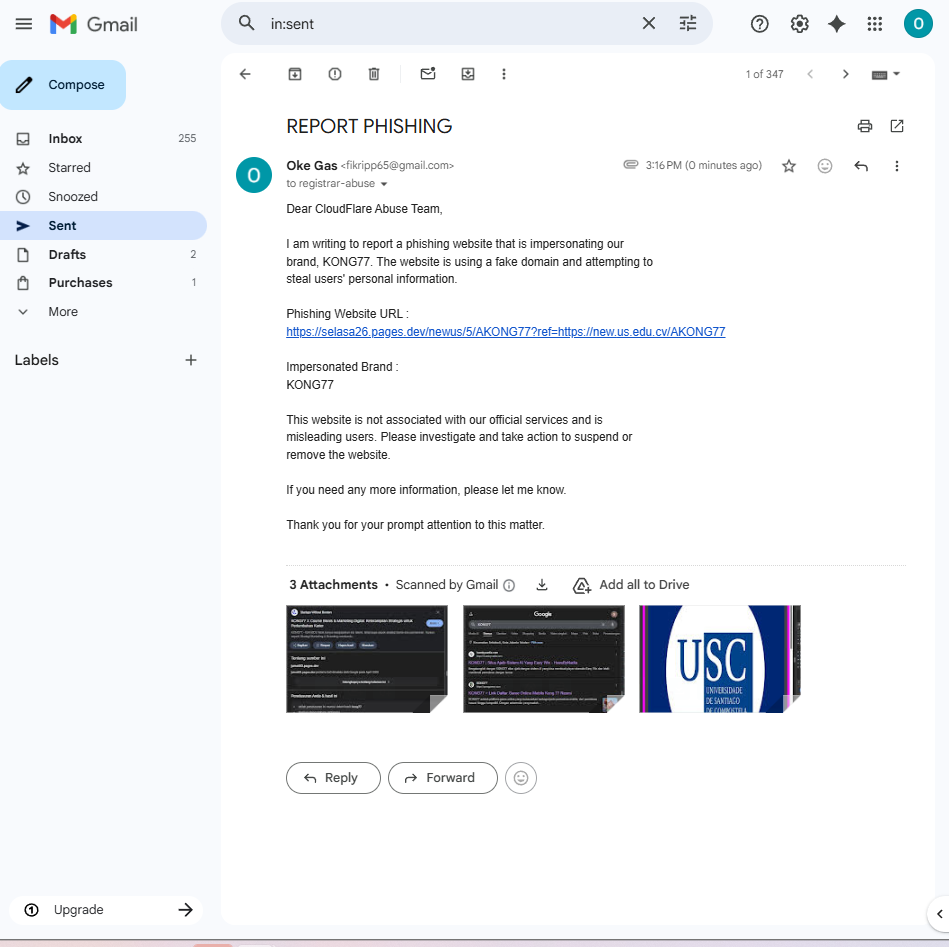Viewport: 949px width, 947px height.
Task: Download all attachments
Action: [x=542, y=585]
